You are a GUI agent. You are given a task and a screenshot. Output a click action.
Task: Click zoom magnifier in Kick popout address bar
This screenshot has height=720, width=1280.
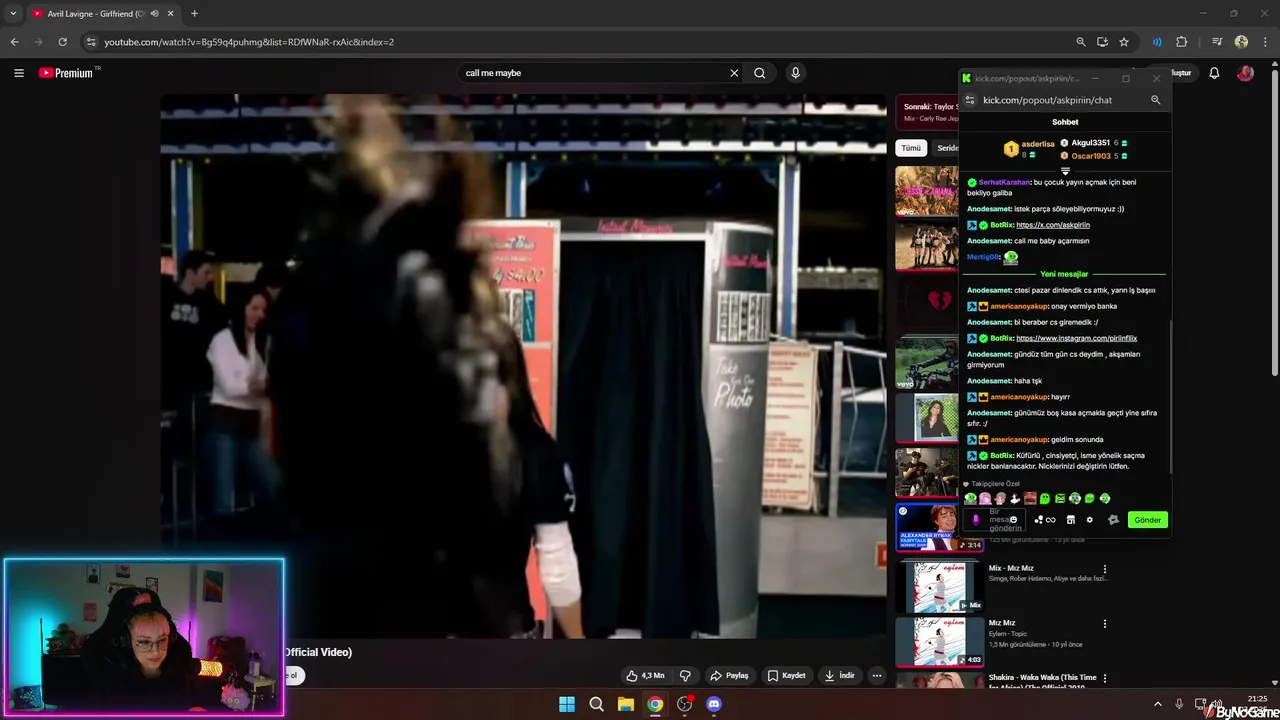pos(1155,100)
